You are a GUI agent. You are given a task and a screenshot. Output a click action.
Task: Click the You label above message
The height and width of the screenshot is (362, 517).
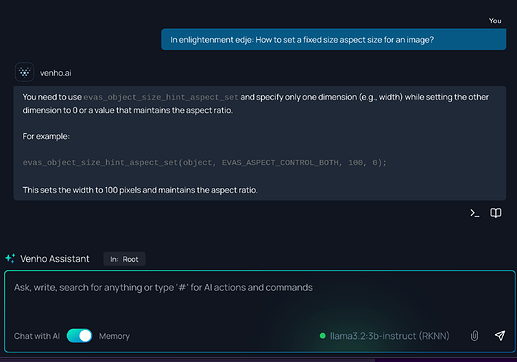pyautogui.click(x=495, y=21)
